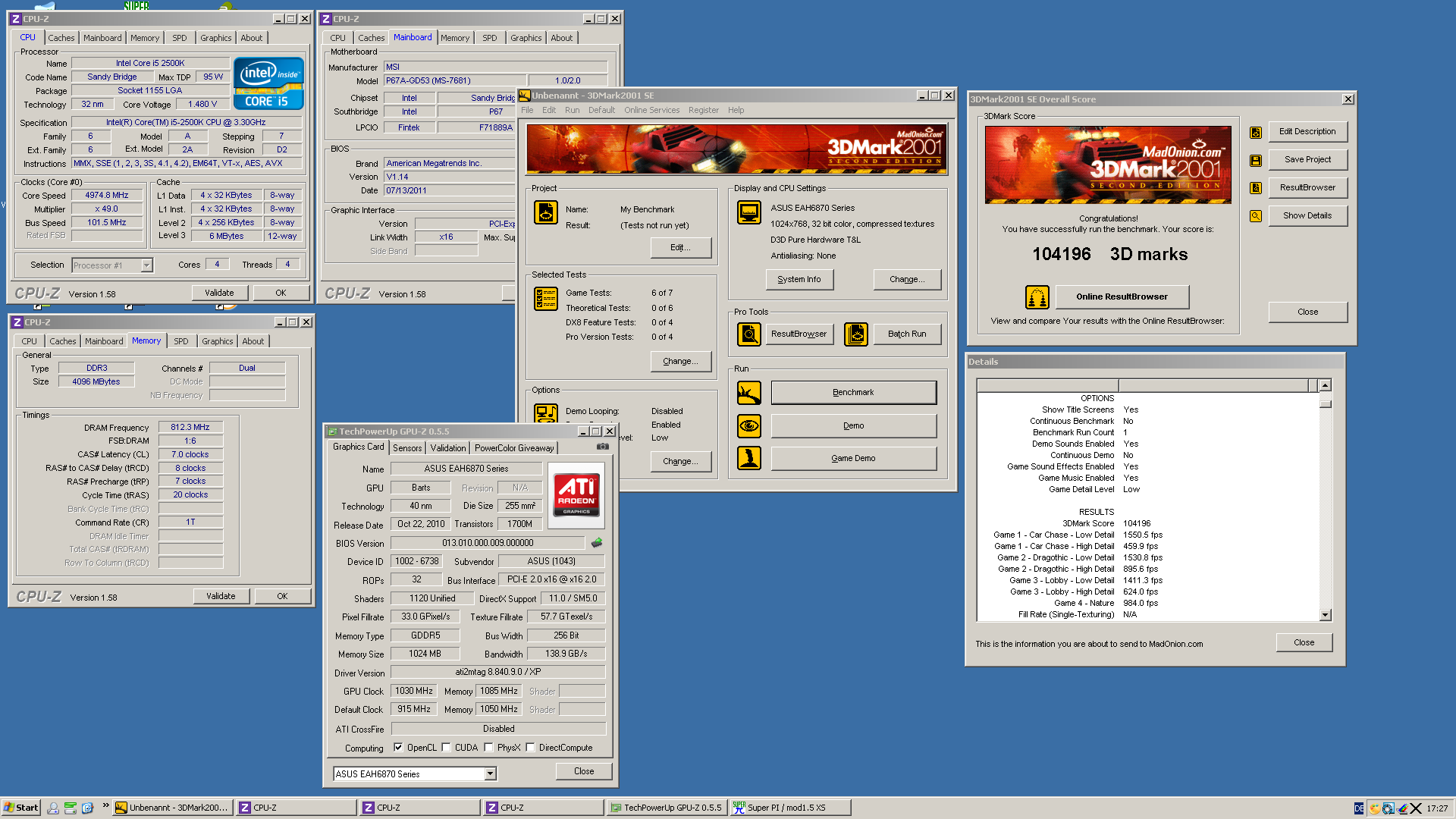Toggle the OpenCL checkbox in GPU-Z

point(398,748)
